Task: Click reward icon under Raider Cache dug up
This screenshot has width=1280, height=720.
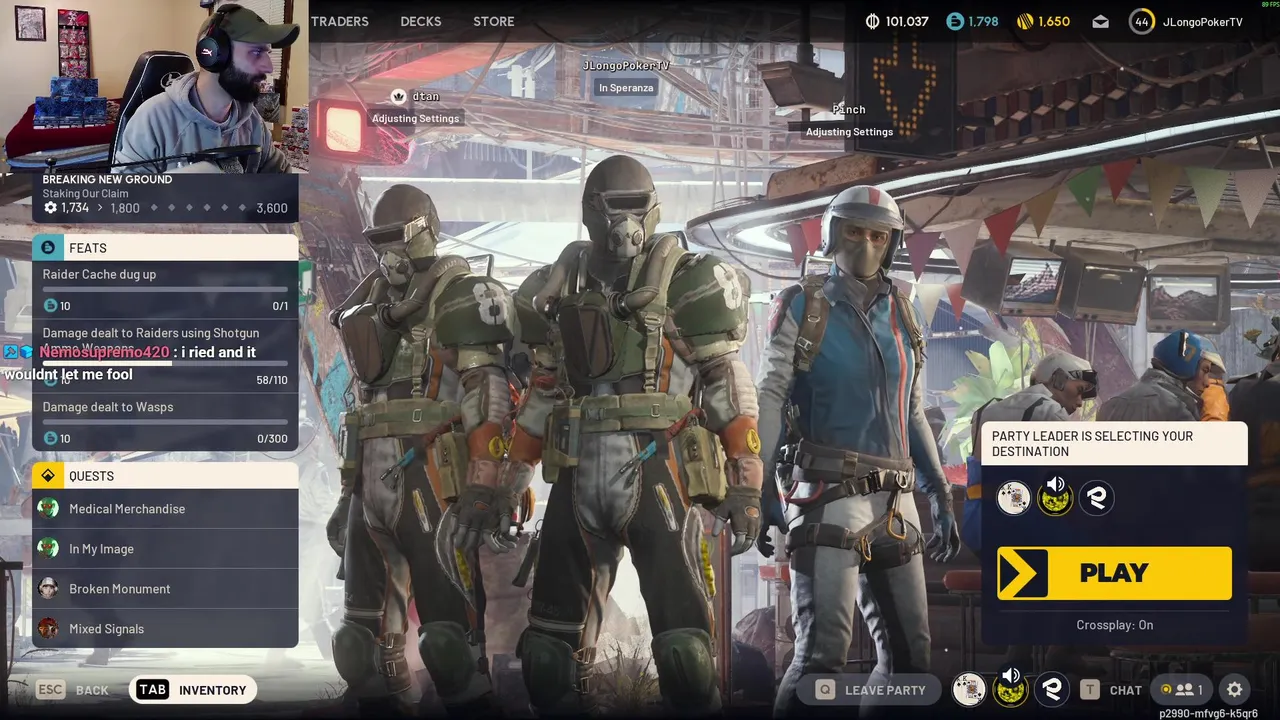Action: pos(50,306)
